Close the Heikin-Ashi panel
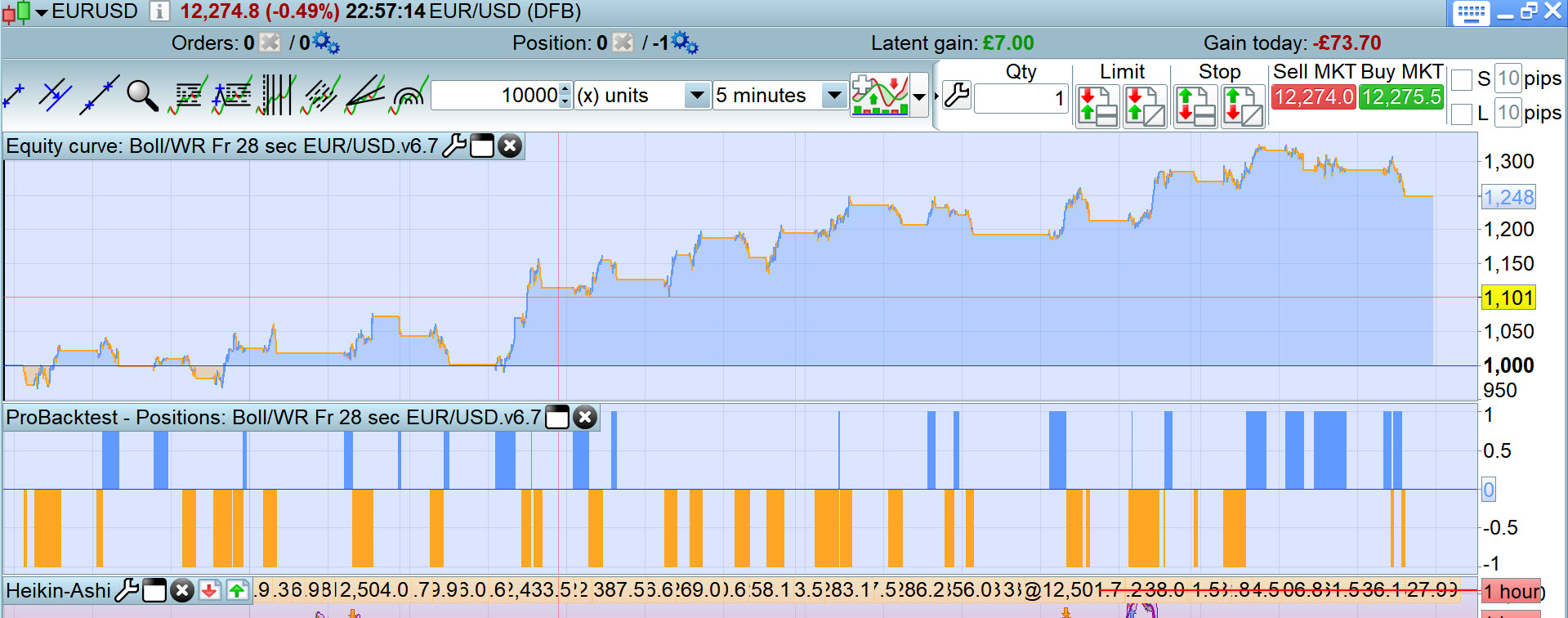The width and height of the screenshot is (1568, 618). click(x=182, y=590)
